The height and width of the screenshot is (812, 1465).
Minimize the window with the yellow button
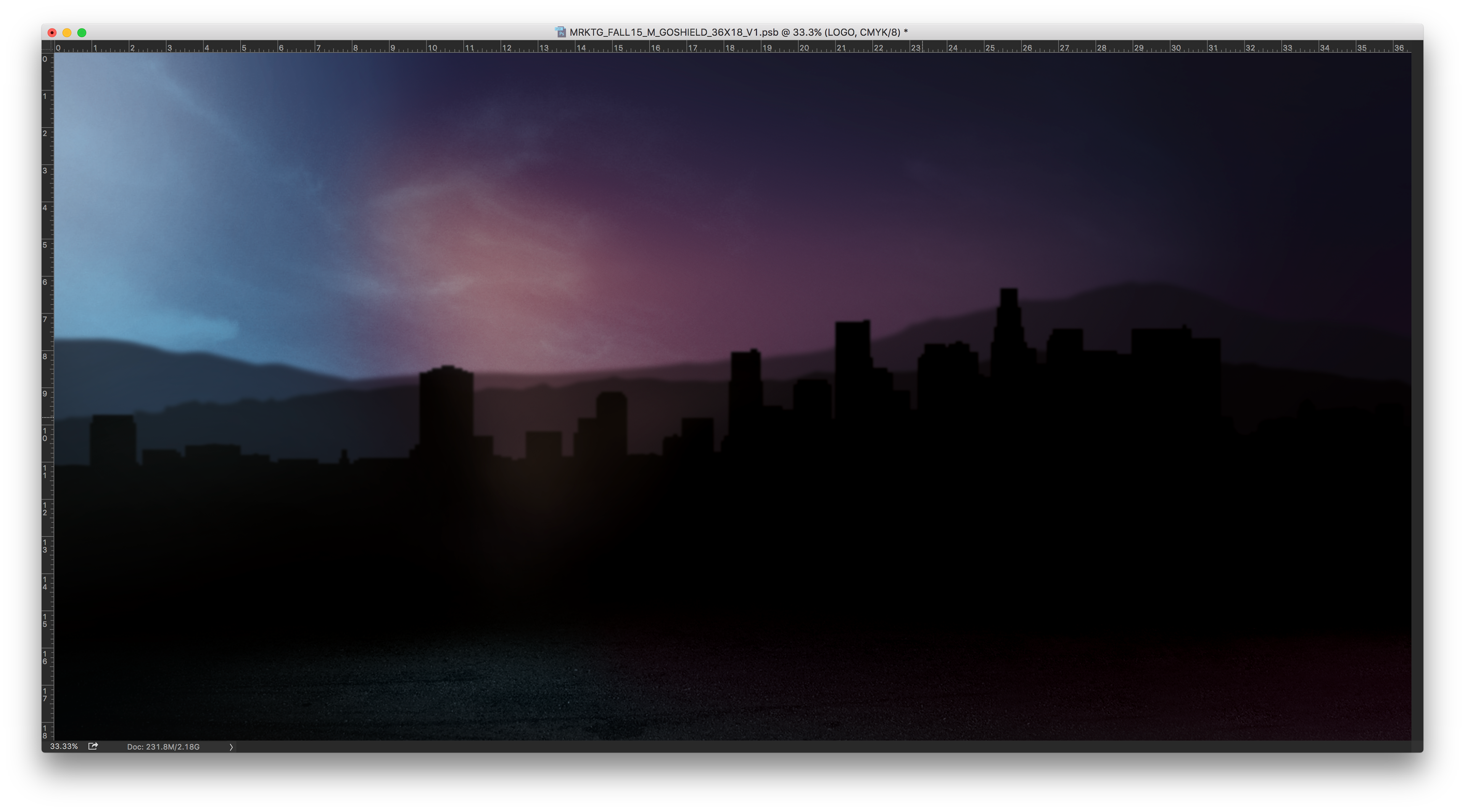coord(67,32)
